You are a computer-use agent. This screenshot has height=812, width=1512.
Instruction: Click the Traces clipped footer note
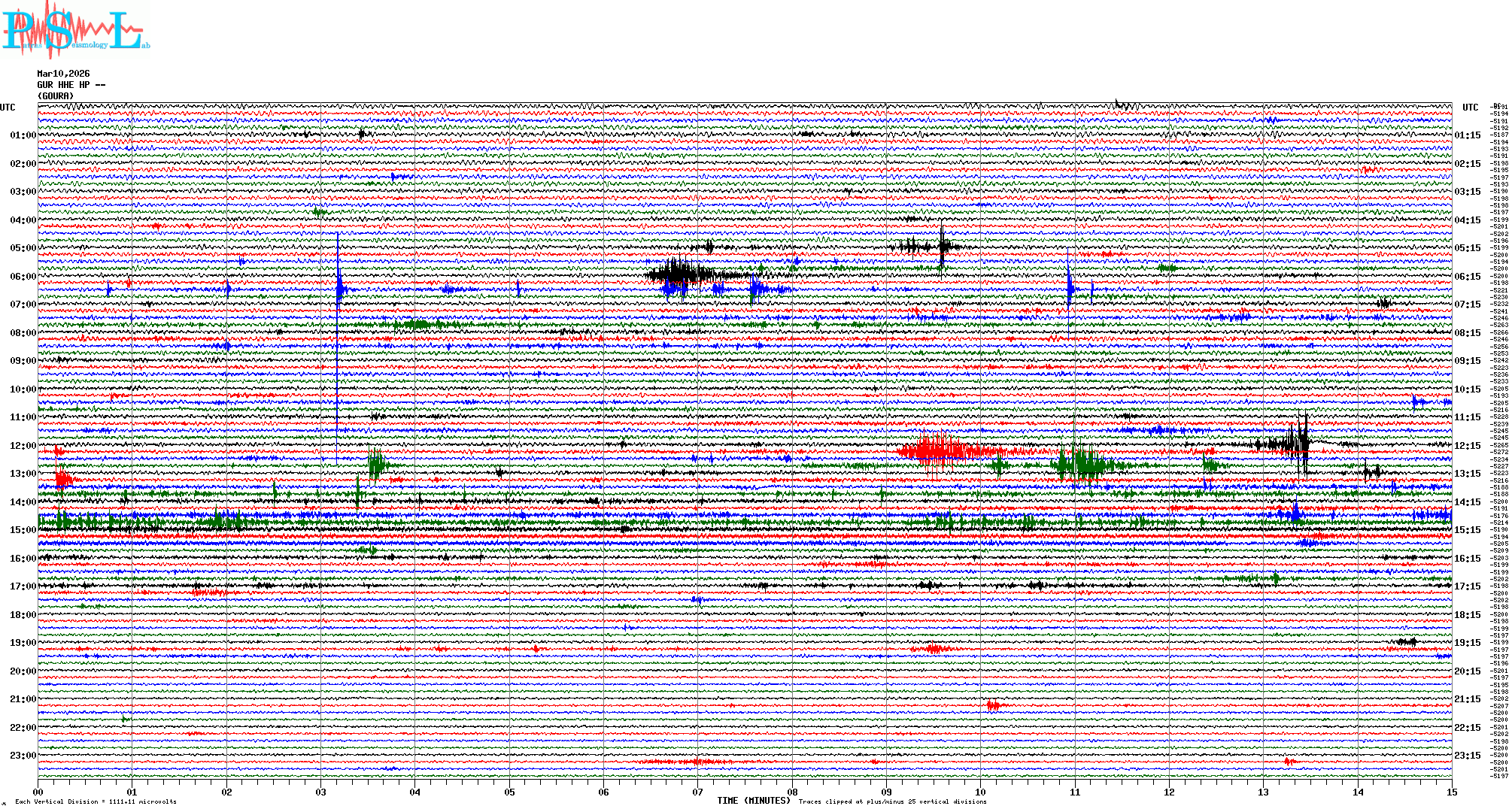[x=892, y=801]
